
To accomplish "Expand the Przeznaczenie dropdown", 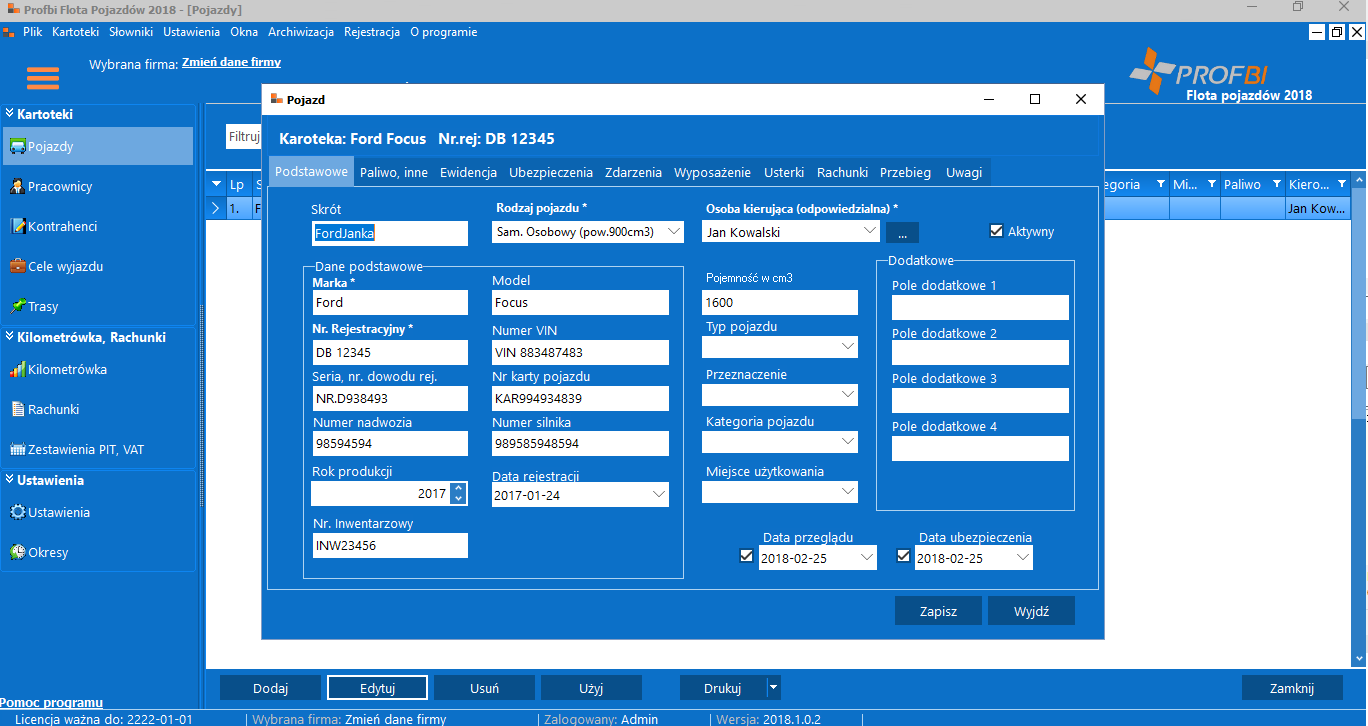I will 848,394.
